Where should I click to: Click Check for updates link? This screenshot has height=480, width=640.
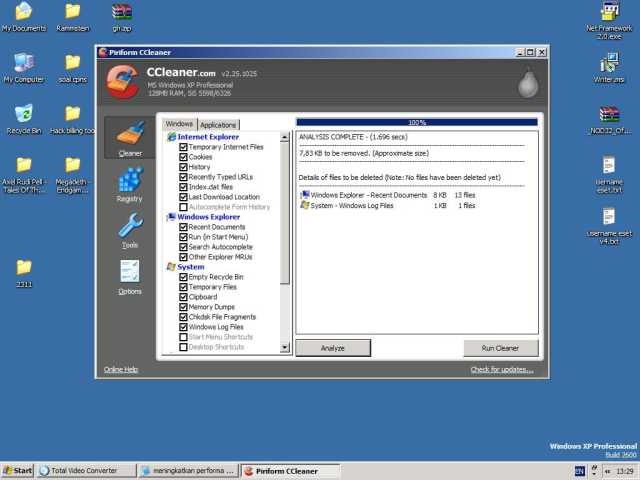(502, 369)
